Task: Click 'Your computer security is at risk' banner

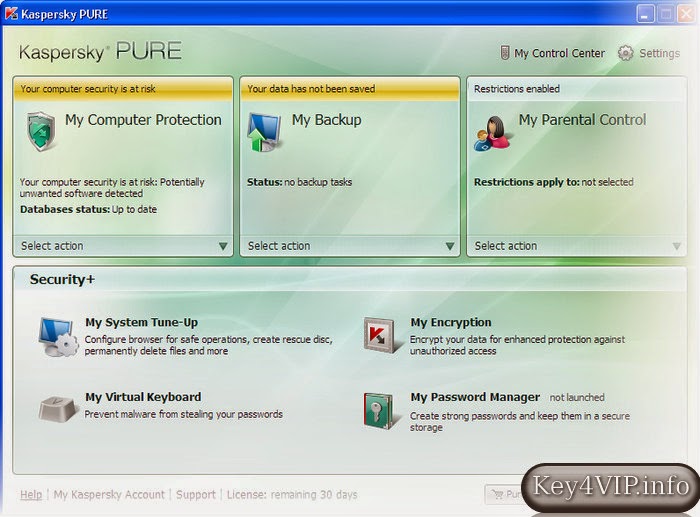Action: point(123,89)
